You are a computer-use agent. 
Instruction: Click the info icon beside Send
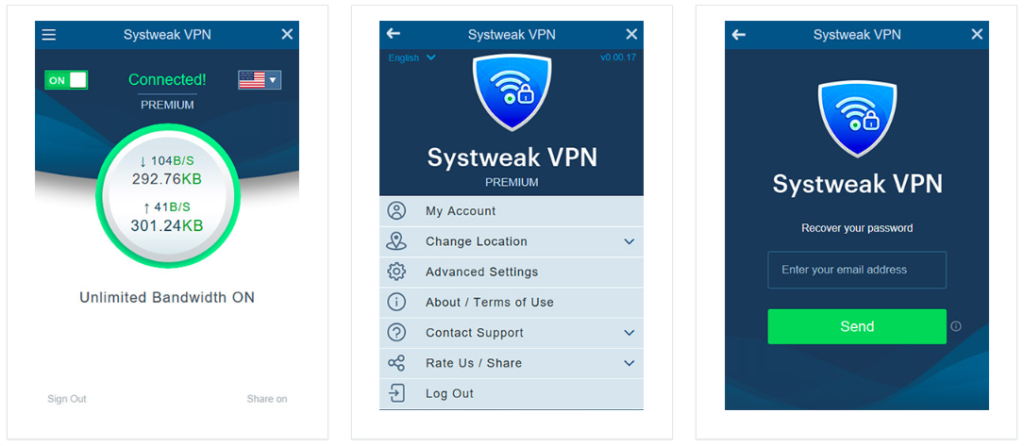coord(956,327)
